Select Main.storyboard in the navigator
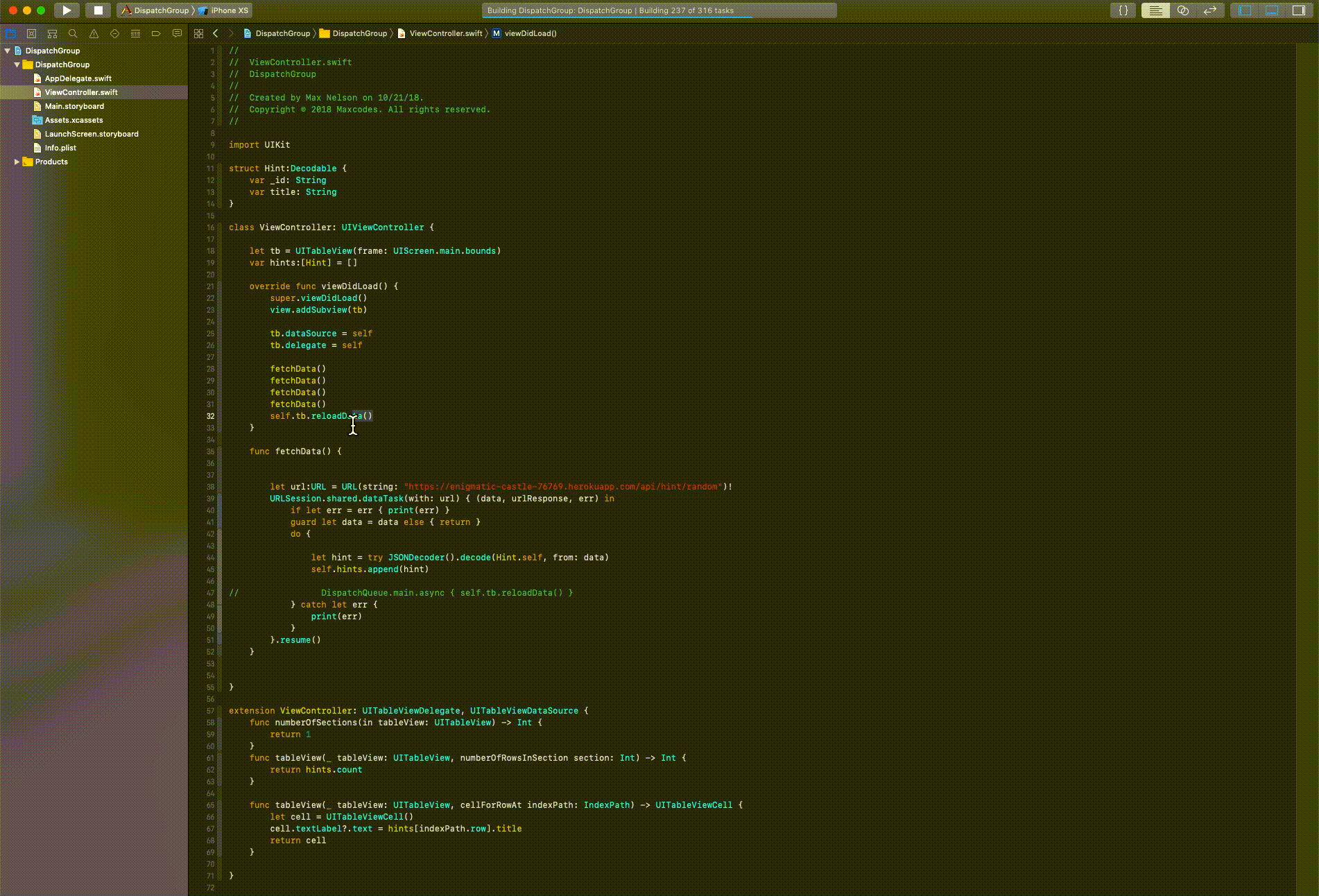The height and width of the screenshot is (896, 1319). coord(75,106)
